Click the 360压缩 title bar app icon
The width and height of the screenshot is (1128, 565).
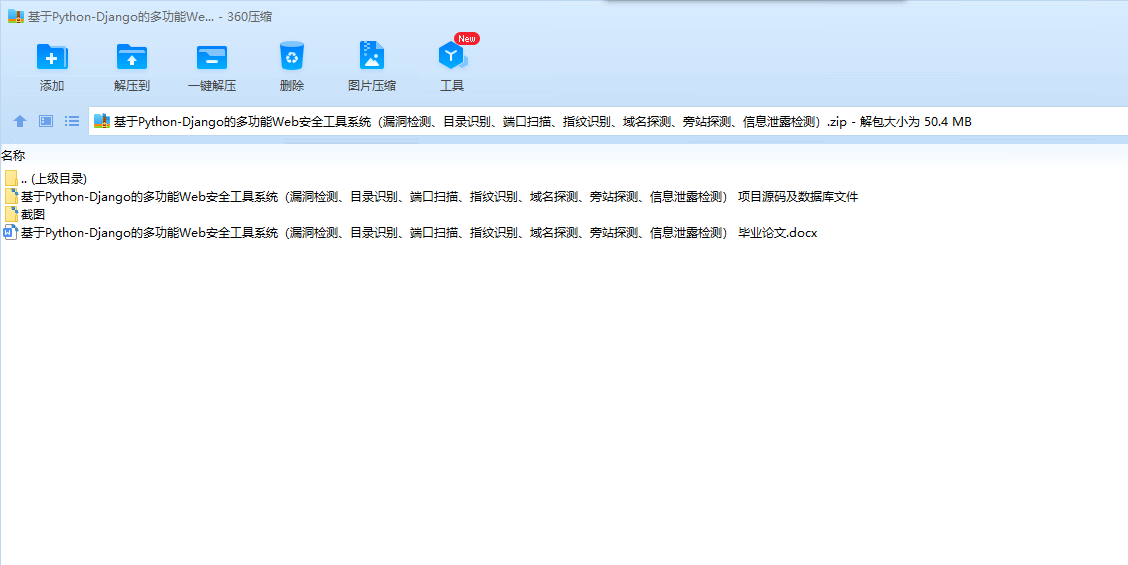pyautogui.click(x=16, y=16)
